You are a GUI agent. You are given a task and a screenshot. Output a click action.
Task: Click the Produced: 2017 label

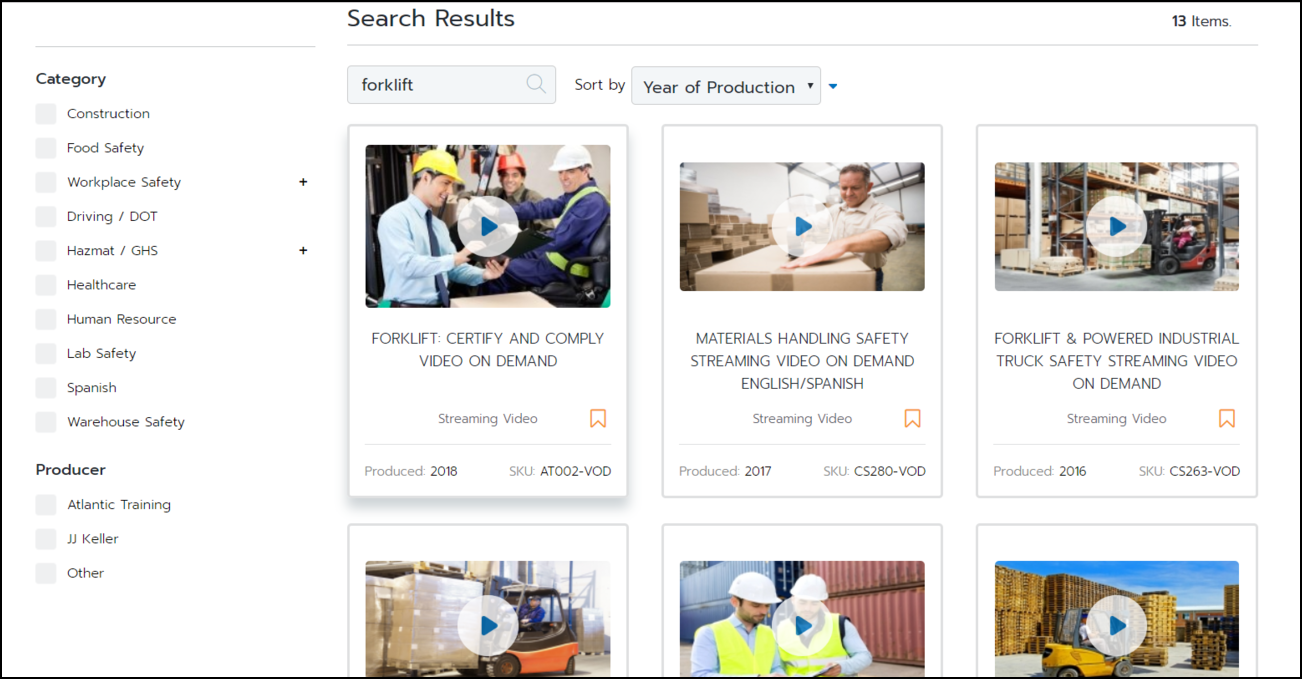click(x=725, y=471)
